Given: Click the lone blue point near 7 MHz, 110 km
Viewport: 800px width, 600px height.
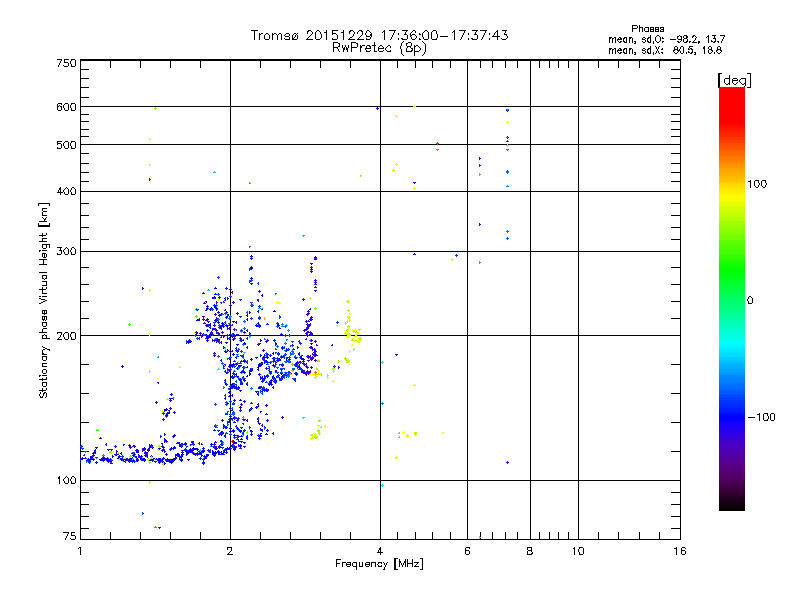Looking at the screenshot, I should pos(507,462).
